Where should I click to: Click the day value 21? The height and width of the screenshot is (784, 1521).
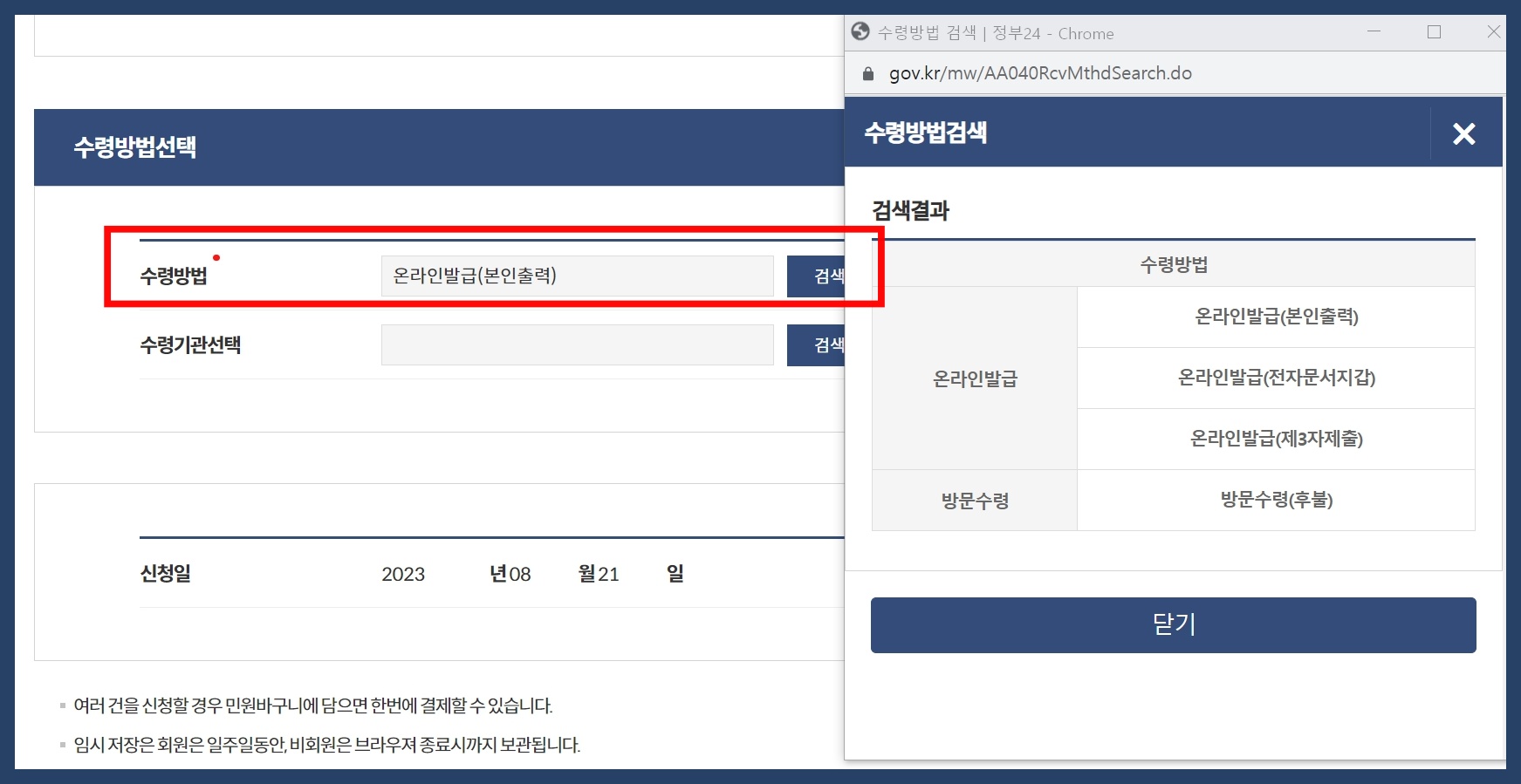click(608, 574)
